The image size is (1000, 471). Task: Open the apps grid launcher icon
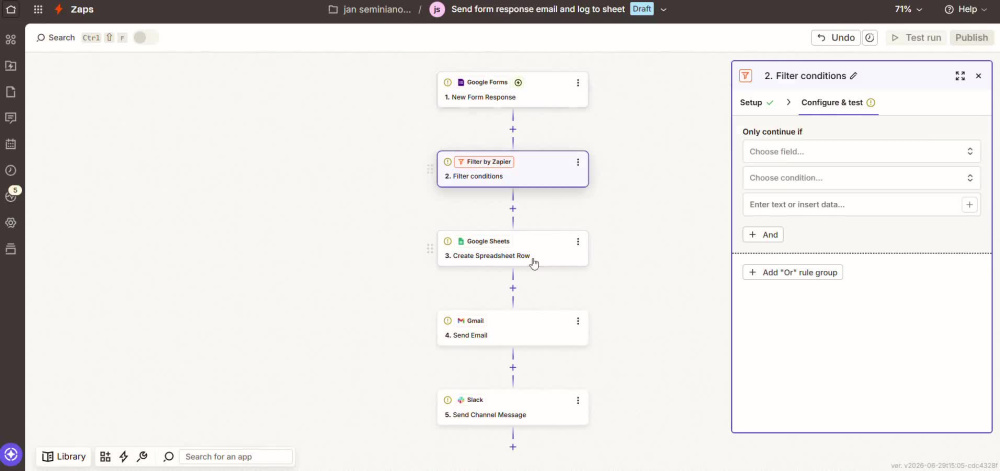pyautogui.click(x=38, y=10)
